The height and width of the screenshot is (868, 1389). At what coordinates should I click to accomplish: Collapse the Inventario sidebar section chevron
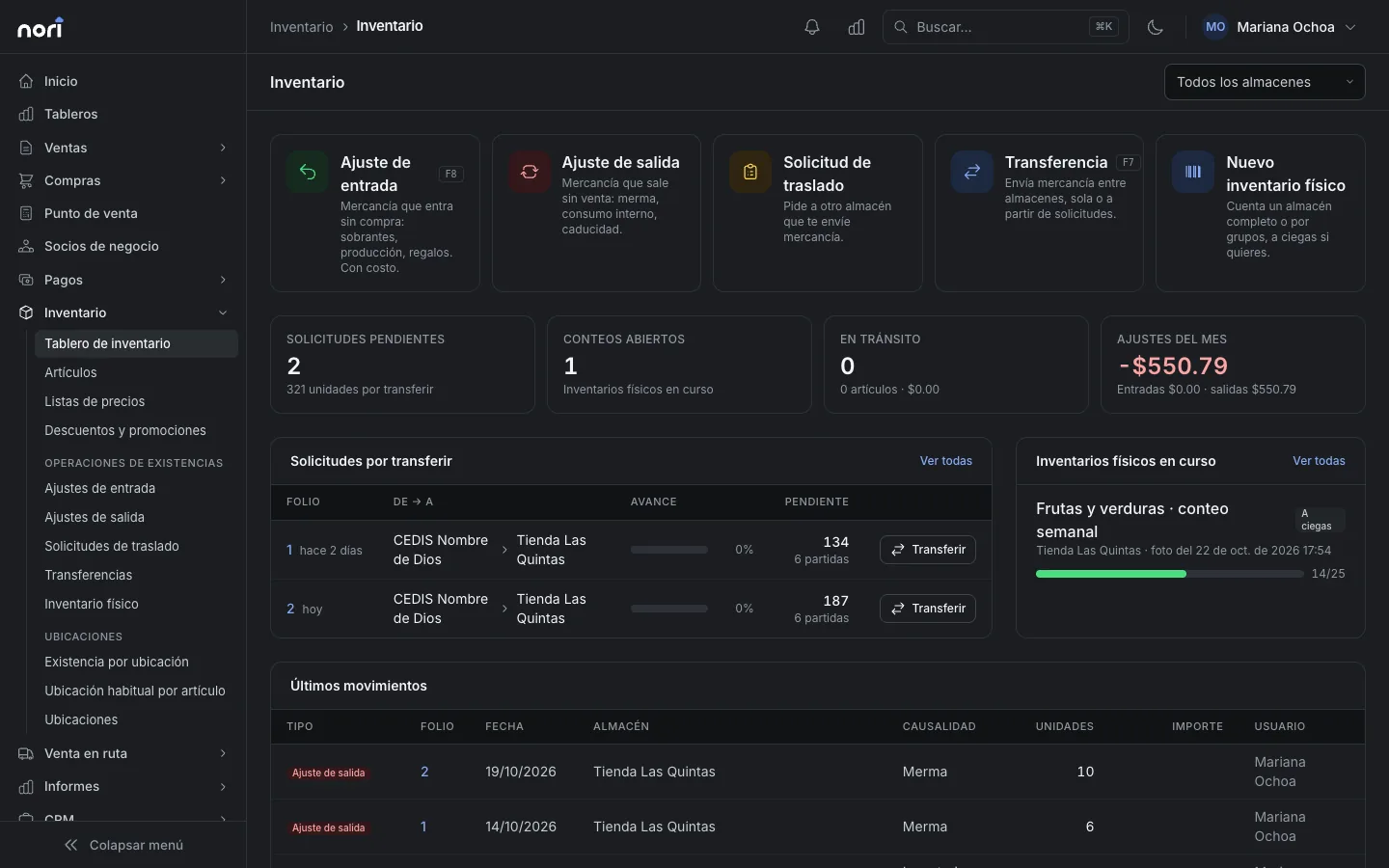click(223, 312)
